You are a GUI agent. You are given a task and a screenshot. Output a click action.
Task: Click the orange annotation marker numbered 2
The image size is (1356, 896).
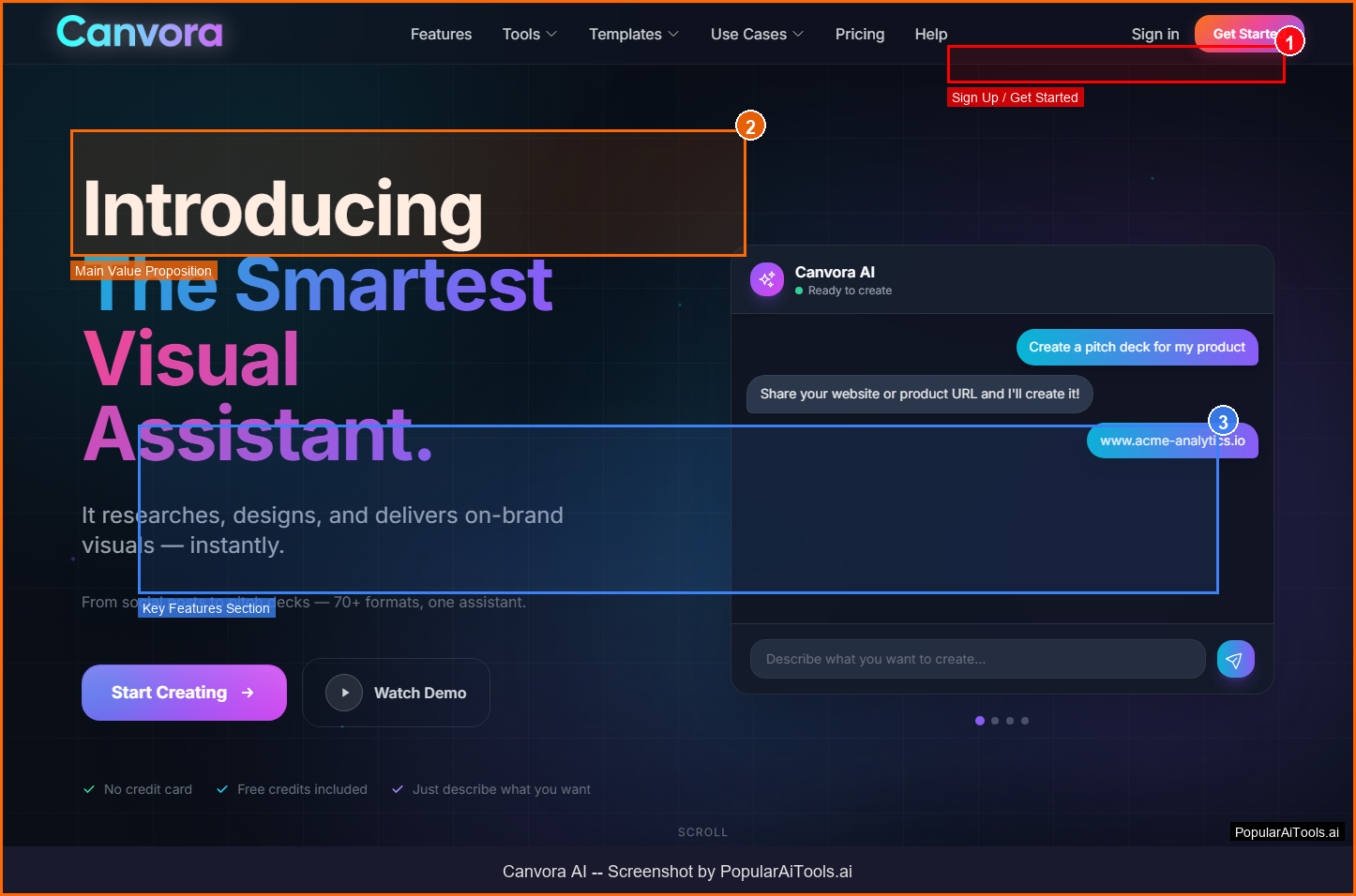point(750,126)
